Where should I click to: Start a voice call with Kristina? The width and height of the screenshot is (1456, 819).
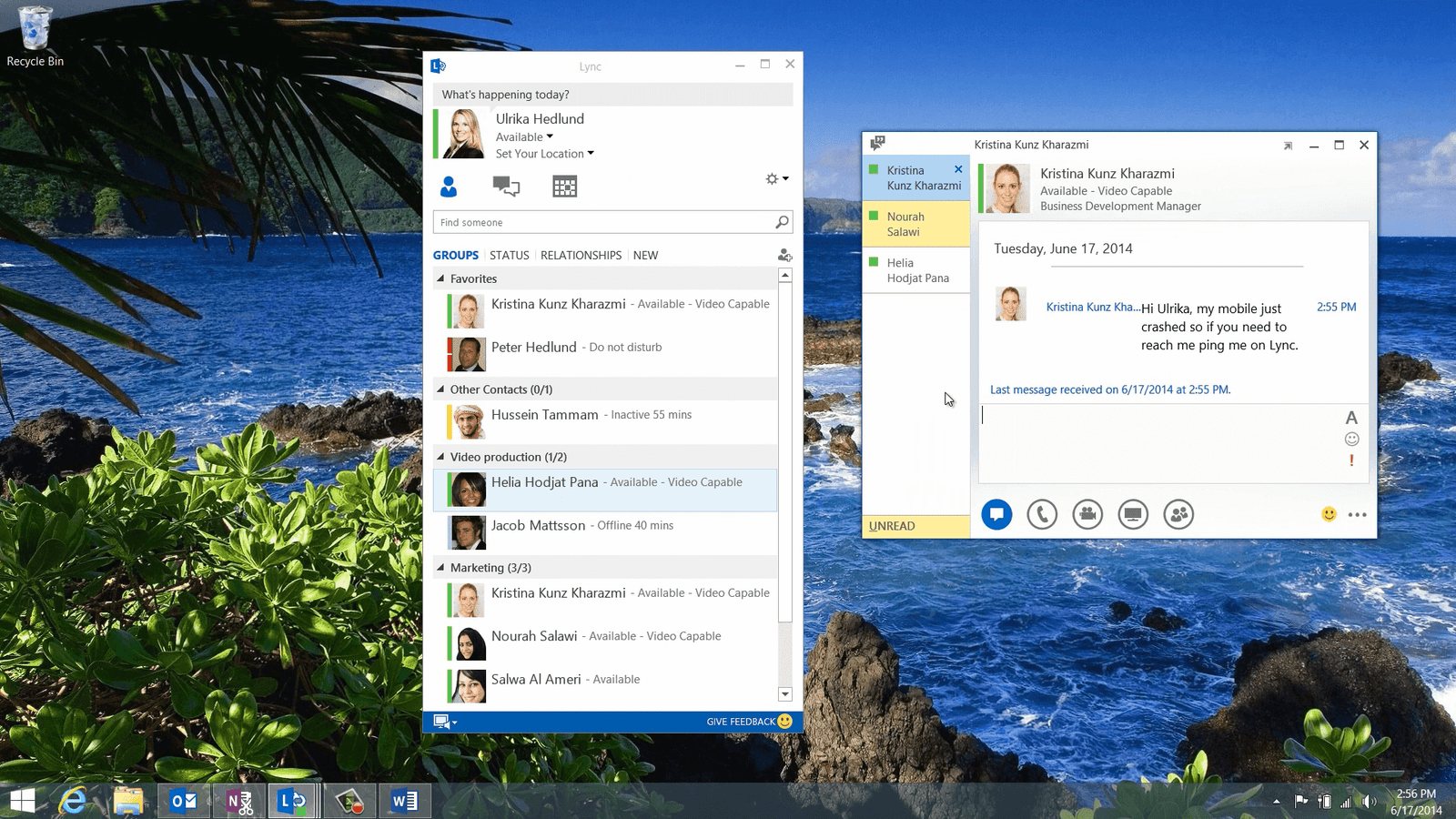(1042, 514)
